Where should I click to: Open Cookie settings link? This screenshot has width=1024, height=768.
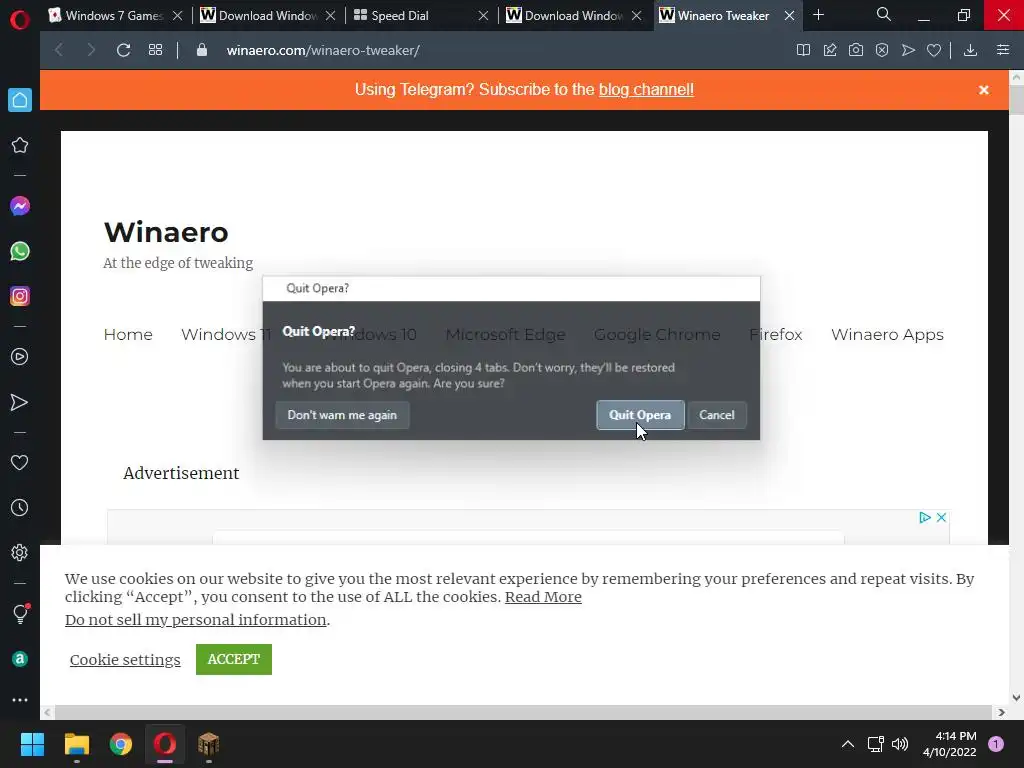125,660
